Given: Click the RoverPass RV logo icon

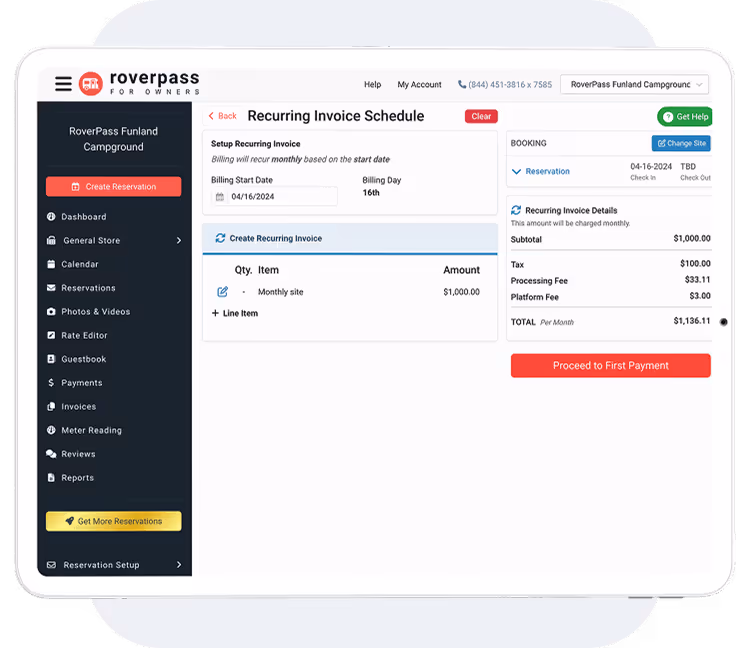Looking at the screenshot, I should [x=91, y=84].
